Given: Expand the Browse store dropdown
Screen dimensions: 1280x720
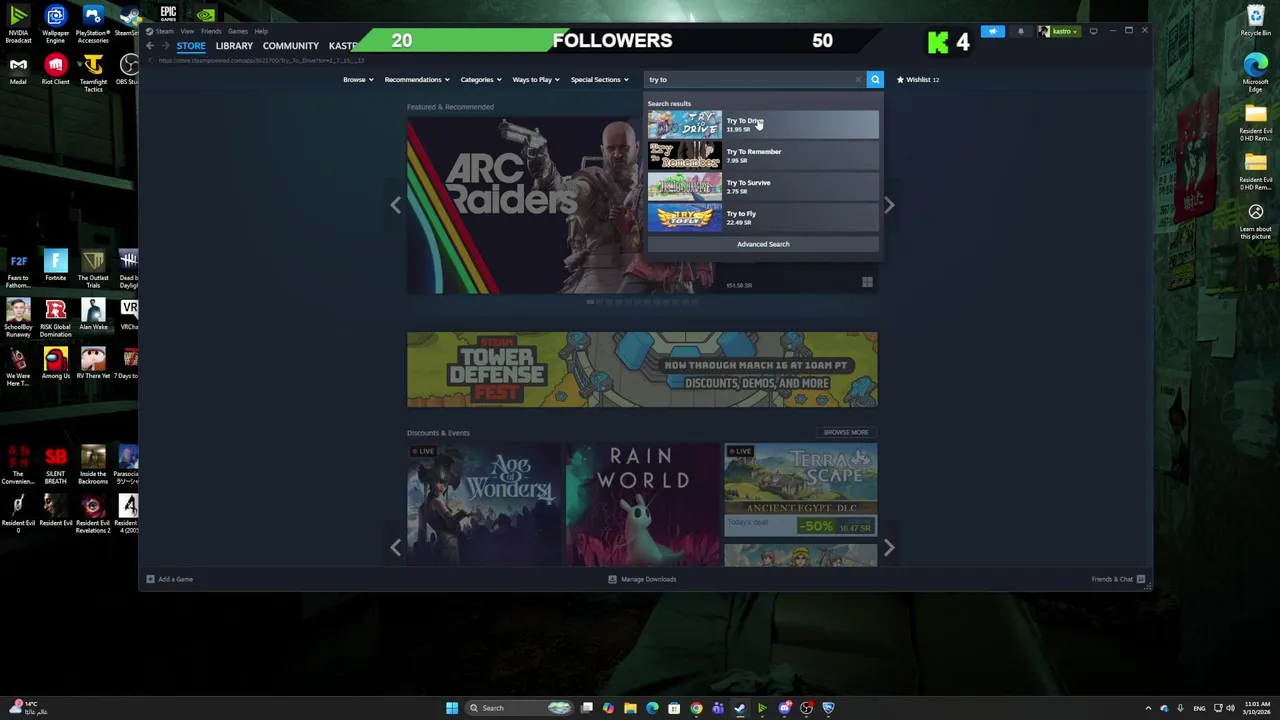Looking at the screenshot, I should 358,79.
